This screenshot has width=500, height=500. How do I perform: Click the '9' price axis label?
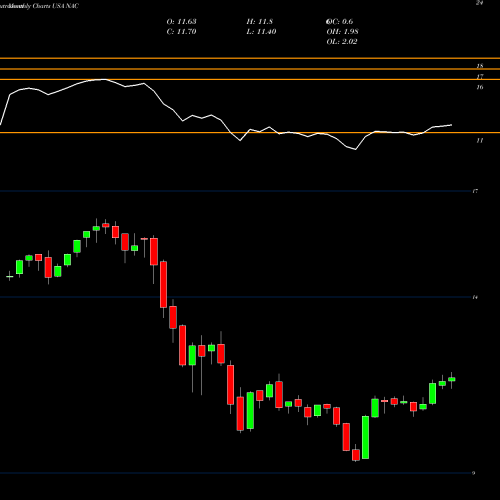coord(474,473)
